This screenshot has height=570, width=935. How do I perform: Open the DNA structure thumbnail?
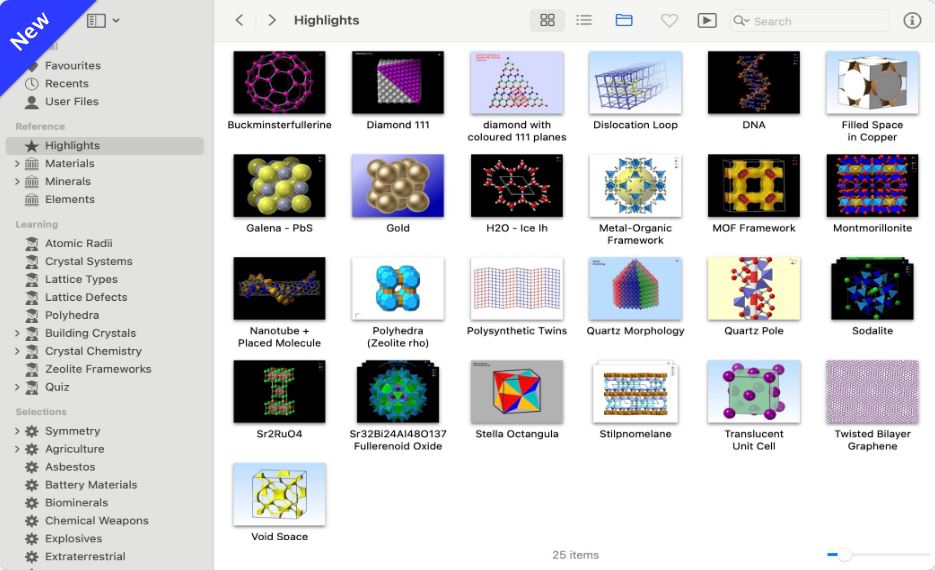point(754,82)
